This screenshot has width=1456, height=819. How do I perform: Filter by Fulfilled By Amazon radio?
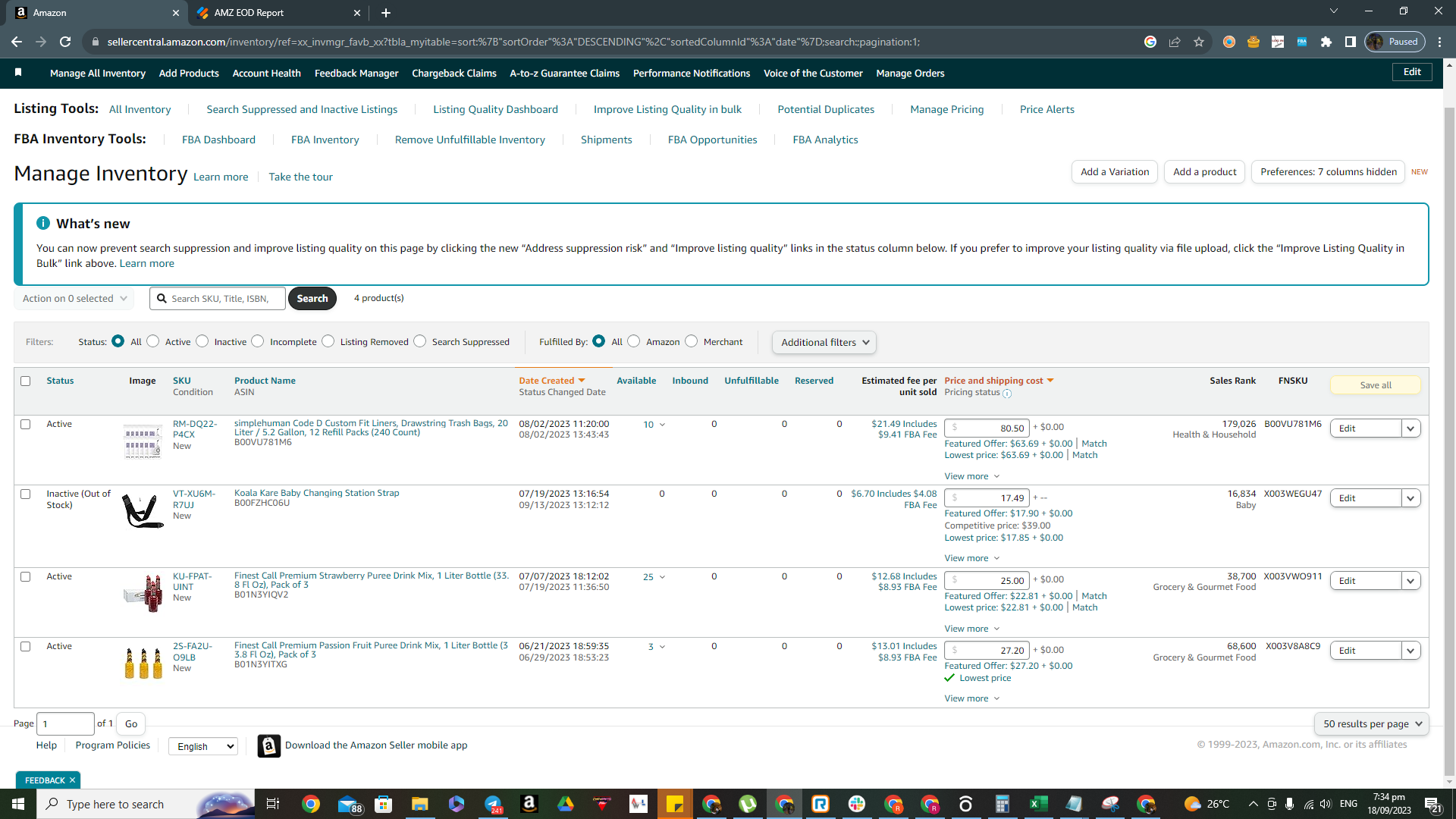pyautogui.click(x=634, y=341)
